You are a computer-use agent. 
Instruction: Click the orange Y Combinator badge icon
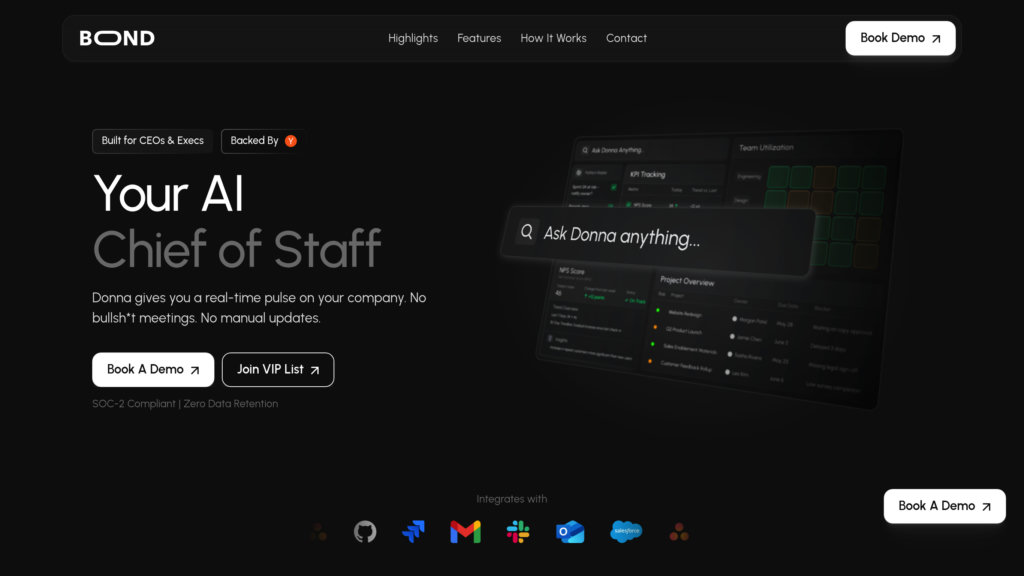coord(291,141)
